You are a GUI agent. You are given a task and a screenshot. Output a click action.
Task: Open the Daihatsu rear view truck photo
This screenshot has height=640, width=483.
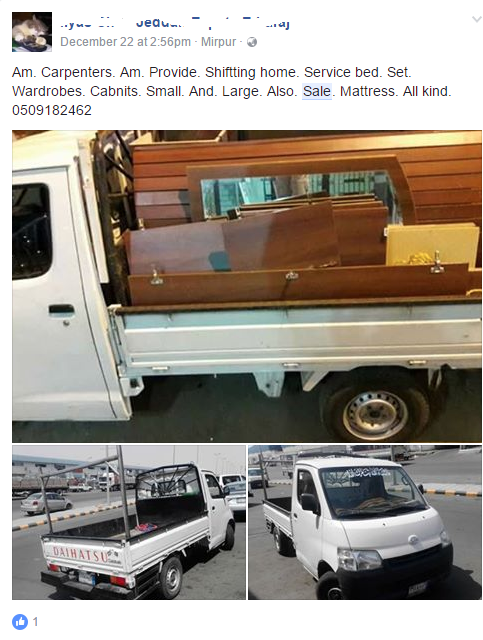pos(129,522)
